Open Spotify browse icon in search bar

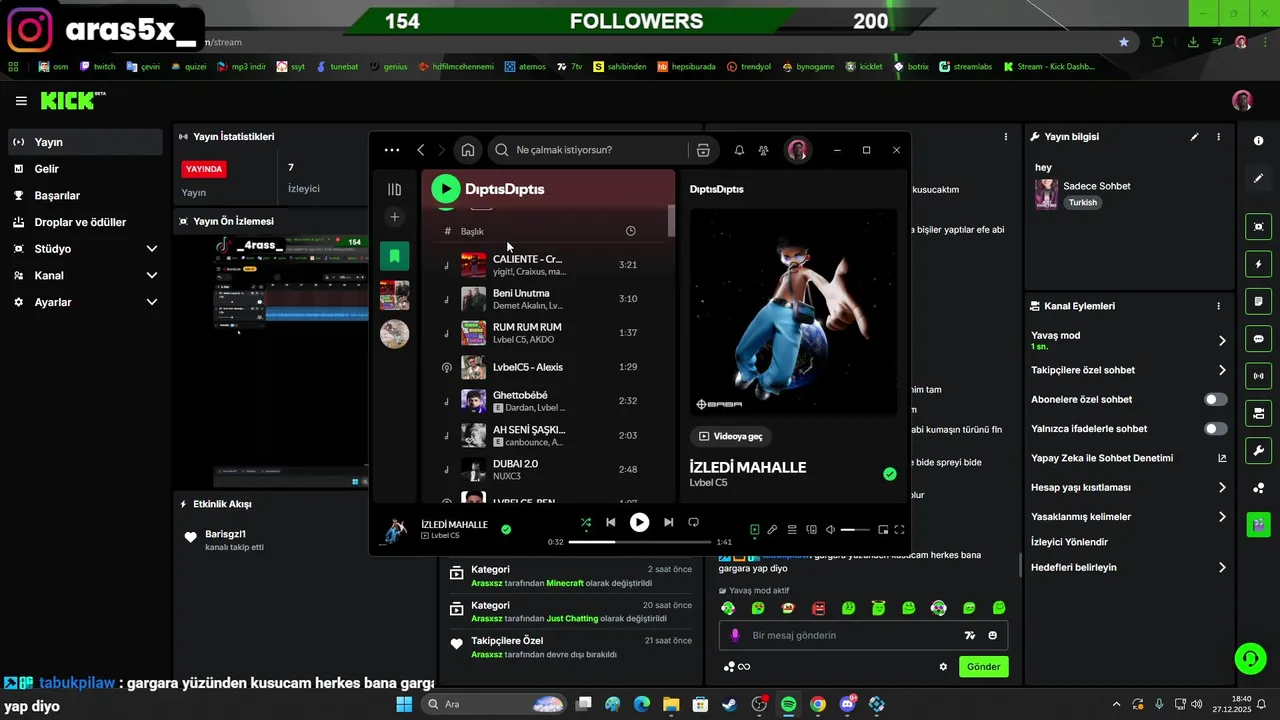pyautogui.click(x=703, y=150)
